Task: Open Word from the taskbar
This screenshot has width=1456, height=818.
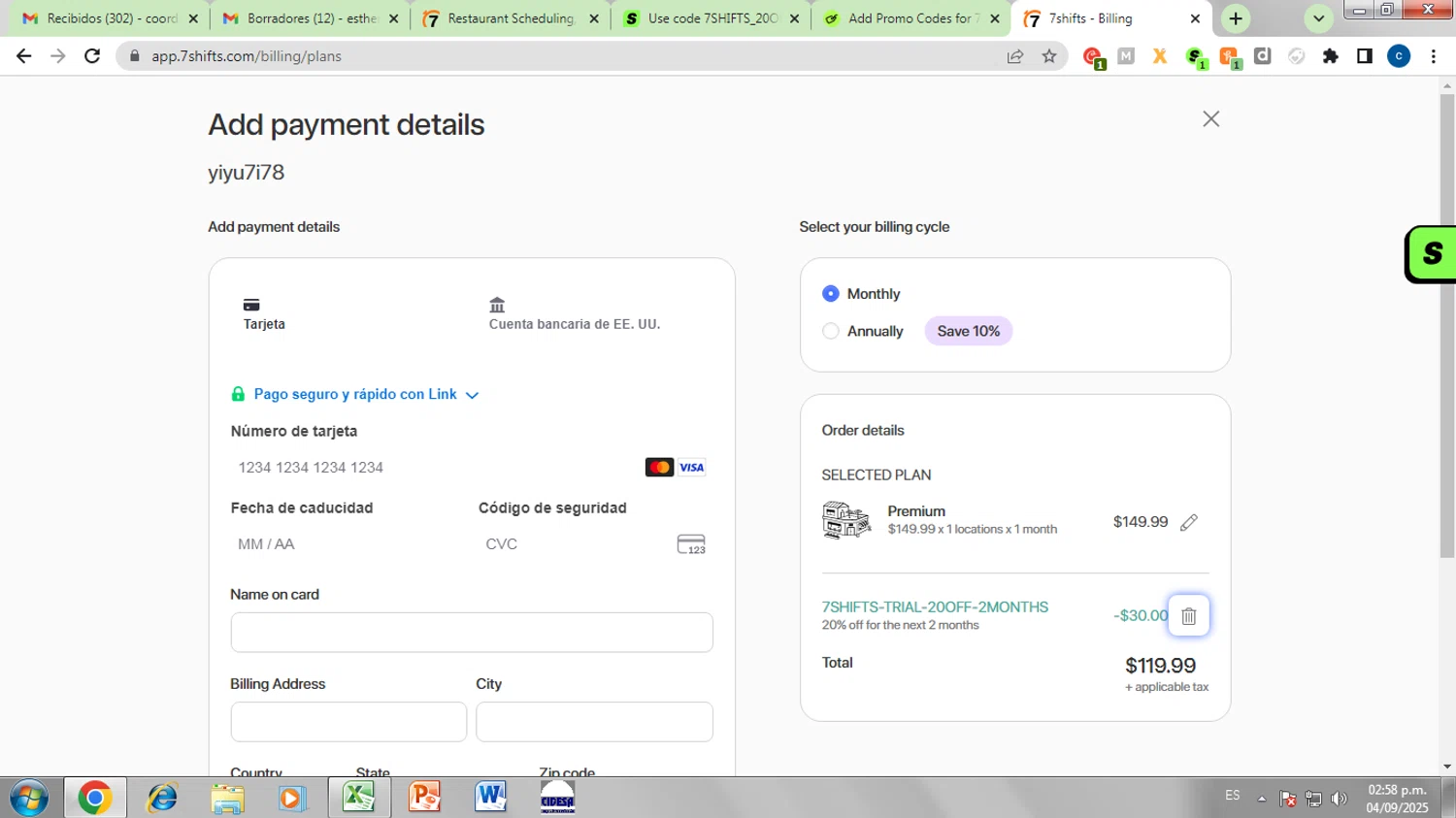Action: [490, 798]
